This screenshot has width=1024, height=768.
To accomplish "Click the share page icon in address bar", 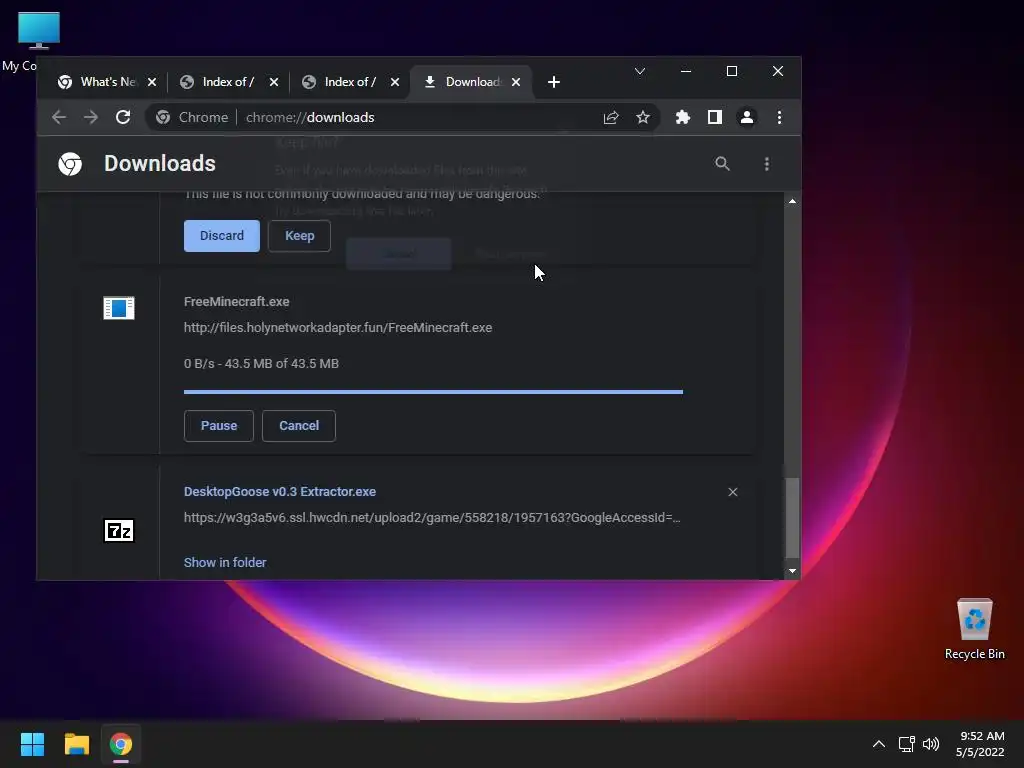I will (611, 118).
